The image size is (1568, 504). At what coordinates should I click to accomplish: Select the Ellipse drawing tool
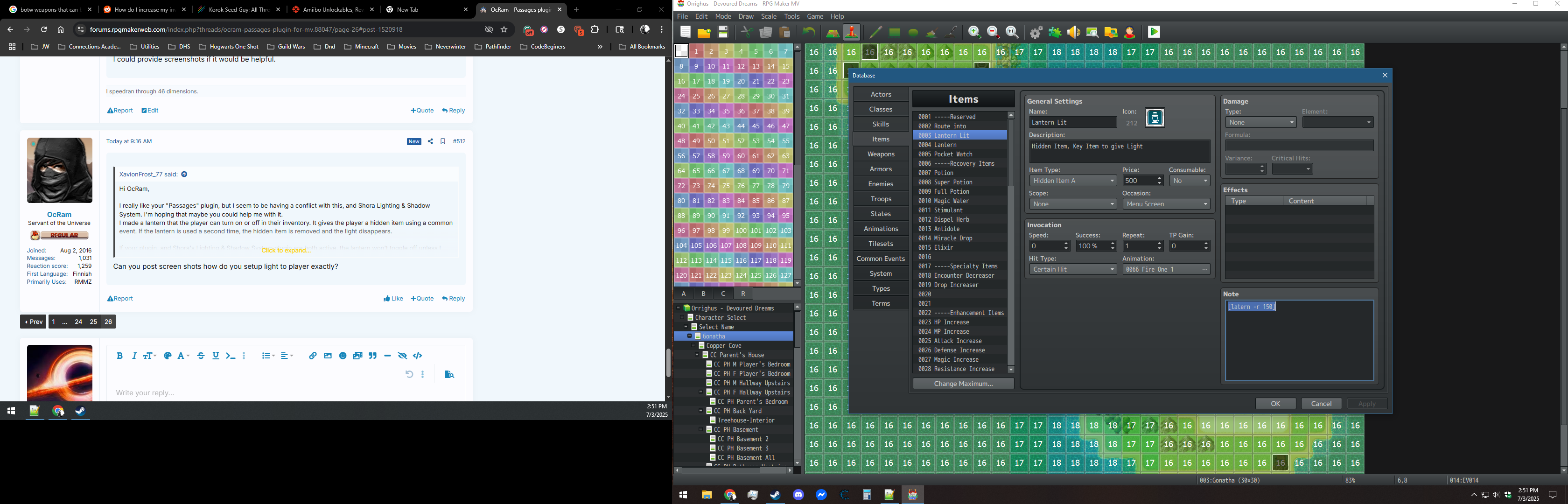913,32
